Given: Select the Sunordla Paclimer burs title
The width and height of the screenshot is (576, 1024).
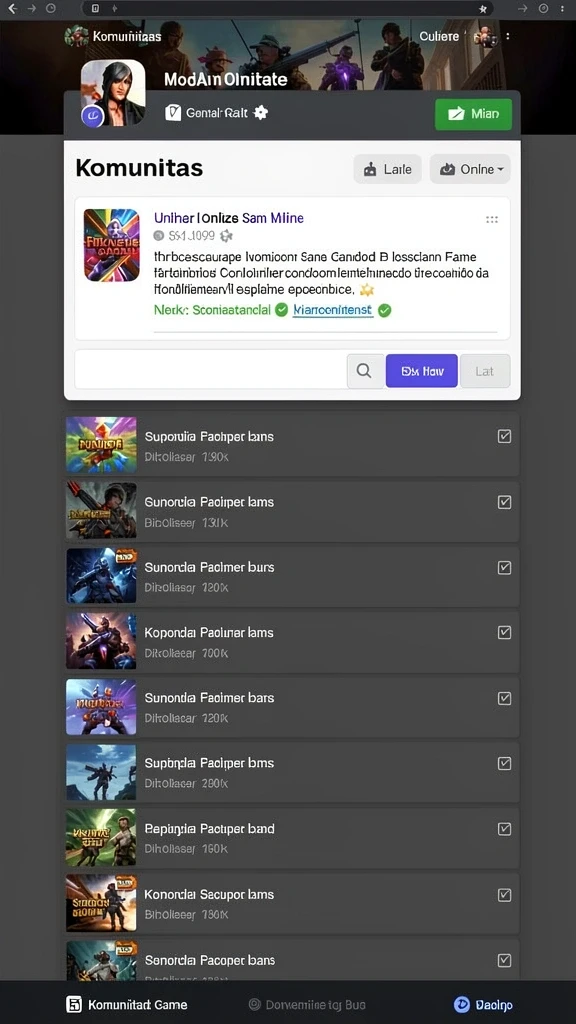Looking at the screenshot, I should pyautogui.click(x=209, y=568).
